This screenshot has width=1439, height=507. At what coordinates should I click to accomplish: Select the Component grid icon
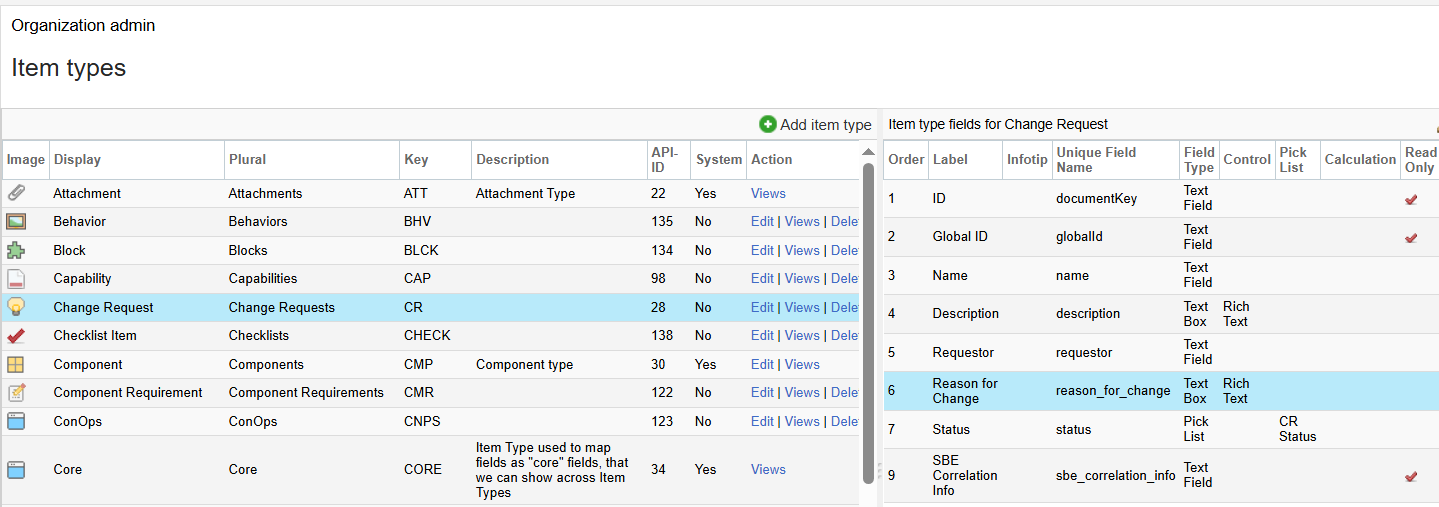16,365
